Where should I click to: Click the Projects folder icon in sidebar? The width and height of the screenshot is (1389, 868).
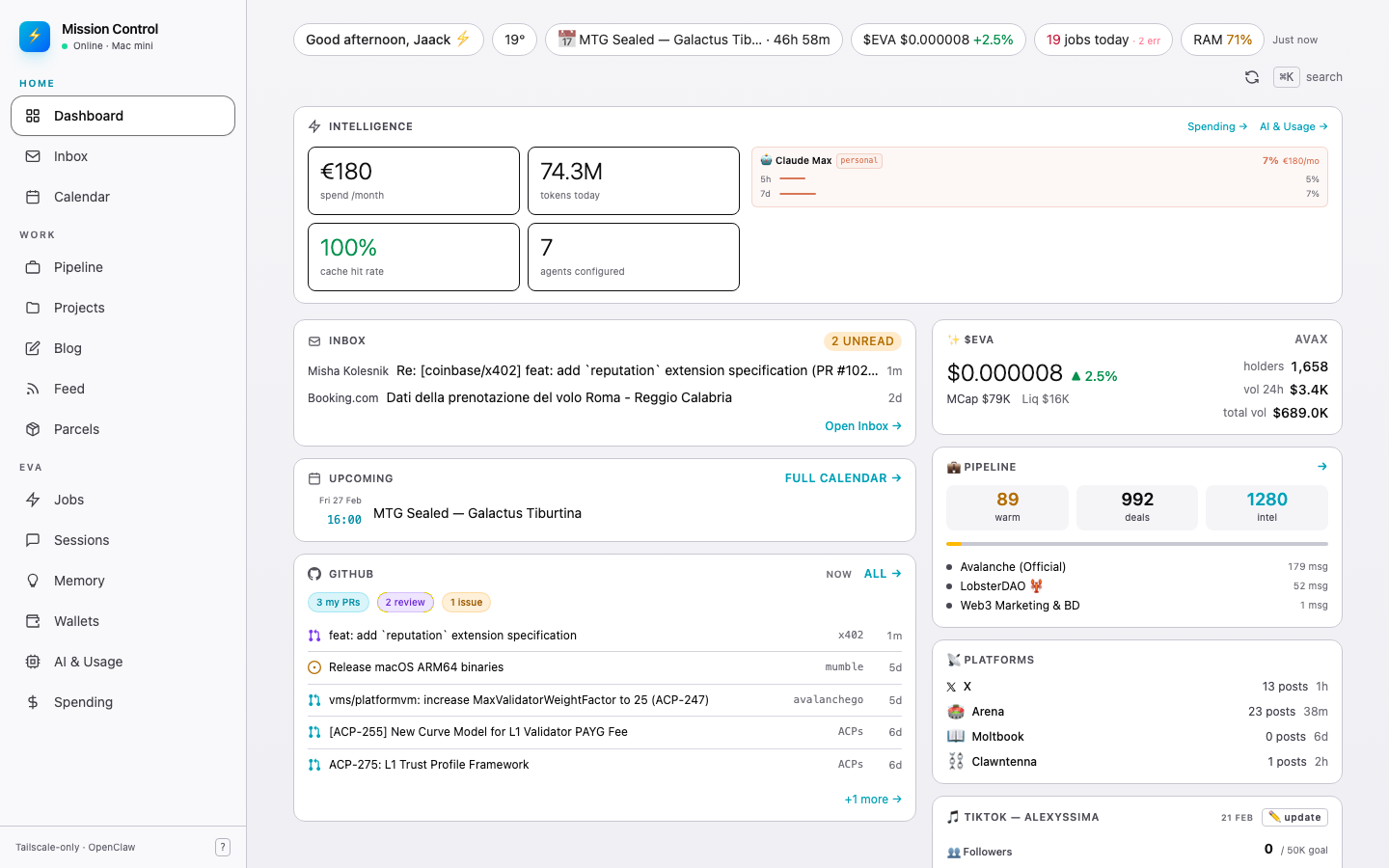(33, 308)
